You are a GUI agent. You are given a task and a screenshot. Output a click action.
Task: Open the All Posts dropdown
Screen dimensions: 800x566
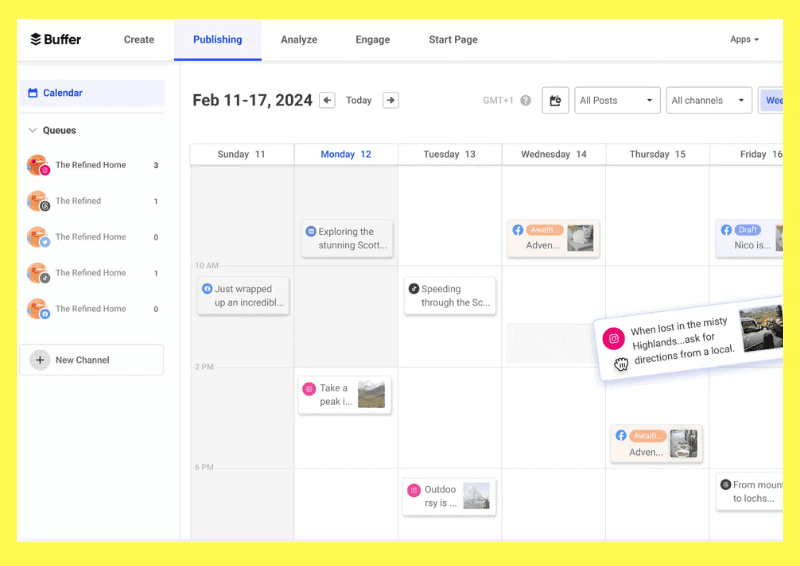click(617, 100)
